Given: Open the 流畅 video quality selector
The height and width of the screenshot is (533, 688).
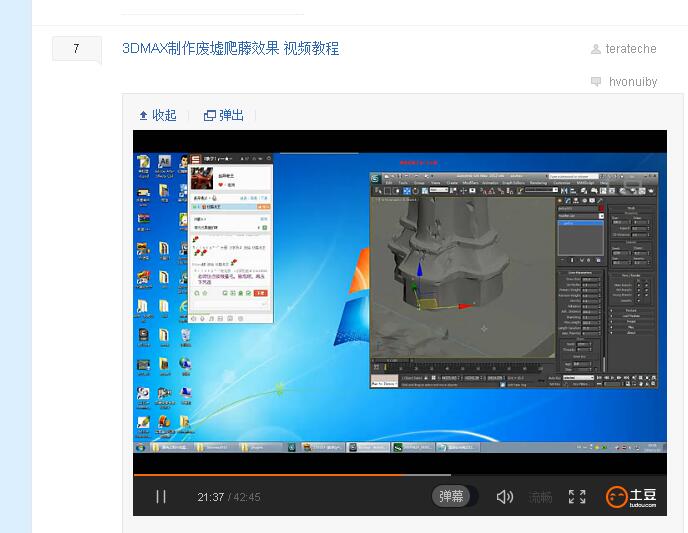Looking at the screenshot, I should coord(540,497).
